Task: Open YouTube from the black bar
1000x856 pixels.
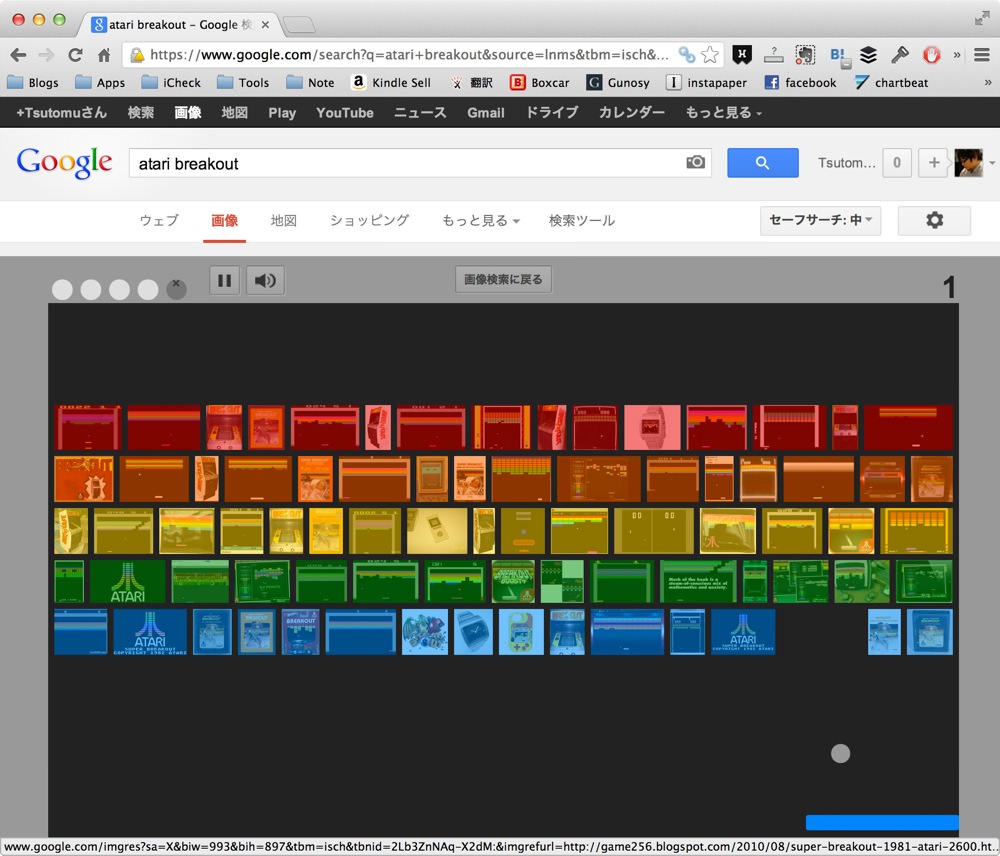Action: point(345,113)
